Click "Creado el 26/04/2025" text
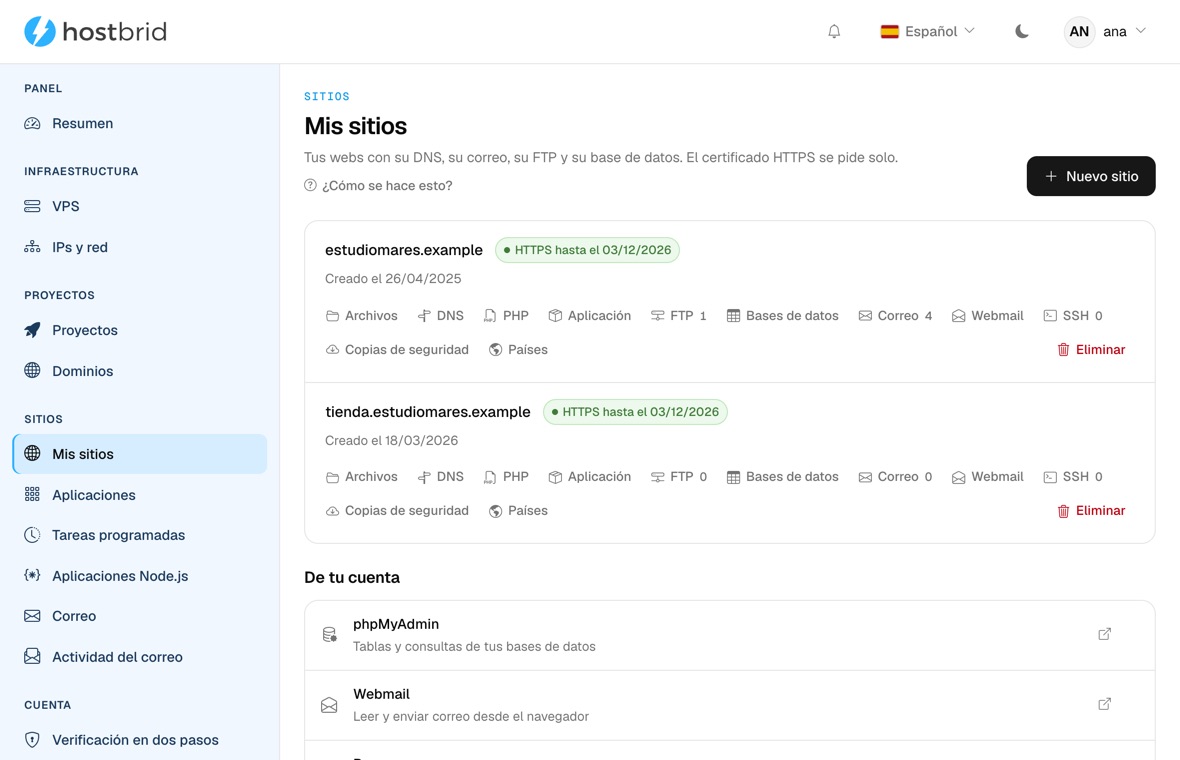Viewport: 1180px width, 760px height. point(393,278)
